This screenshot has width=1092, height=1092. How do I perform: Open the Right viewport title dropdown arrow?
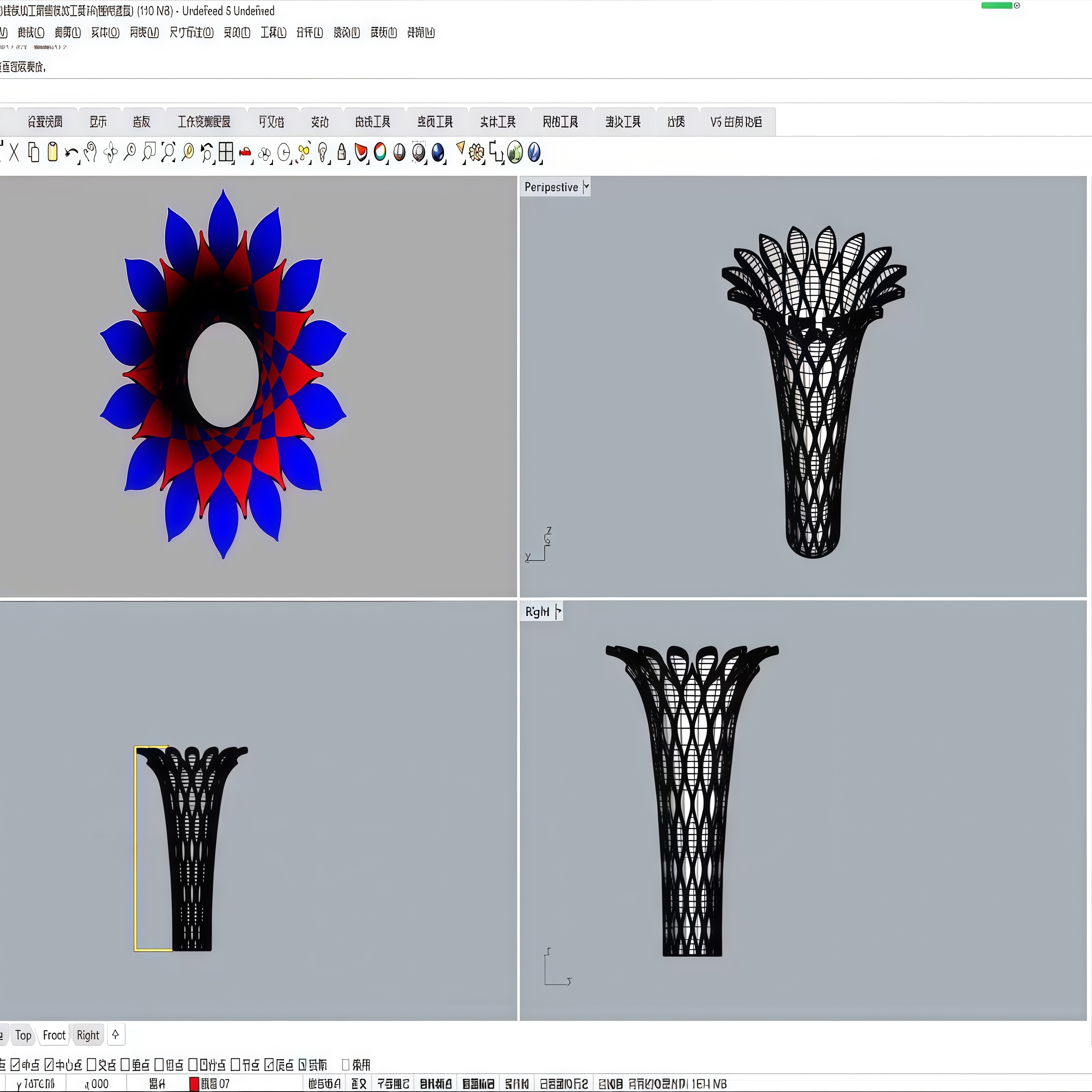[x=558, y=611]
